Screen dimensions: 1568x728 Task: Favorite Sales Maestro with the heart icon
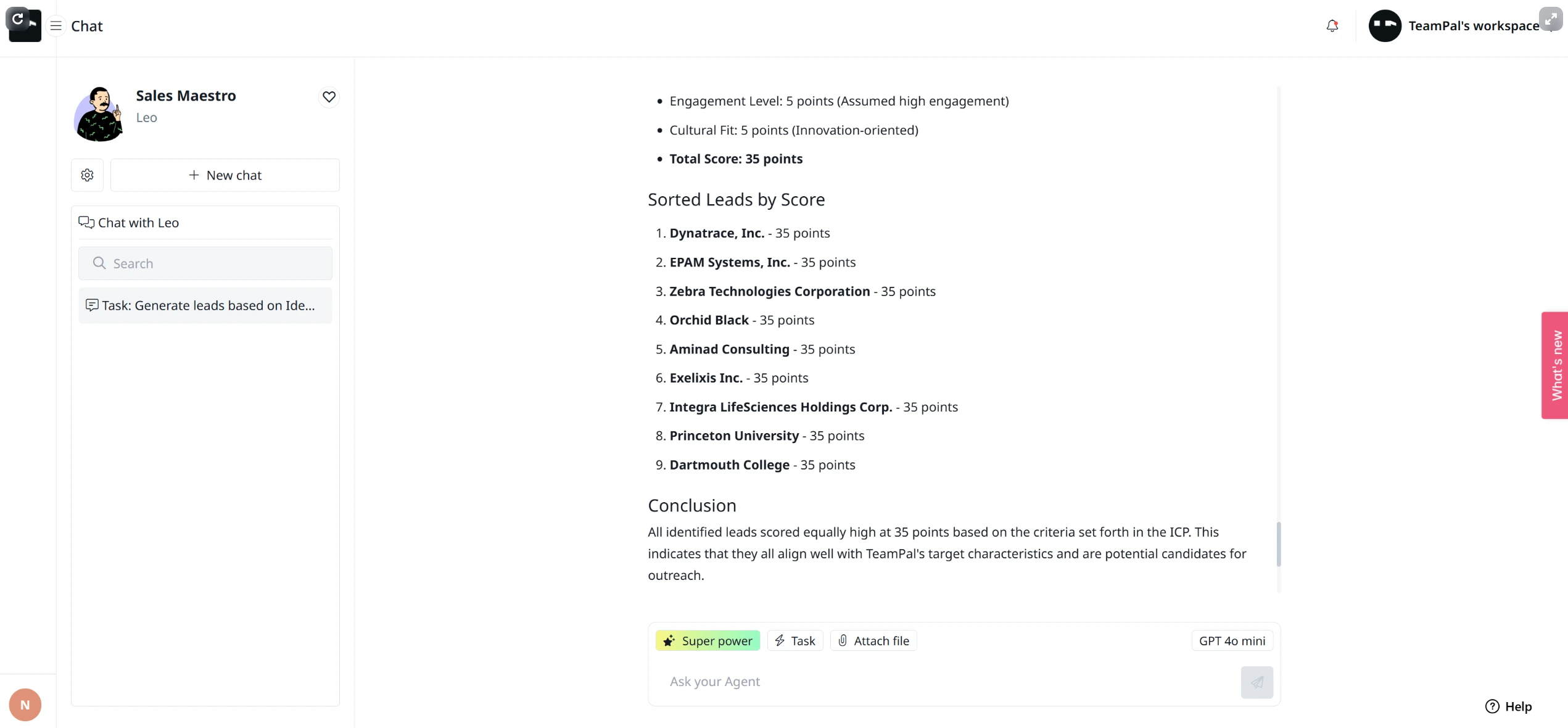329,97
